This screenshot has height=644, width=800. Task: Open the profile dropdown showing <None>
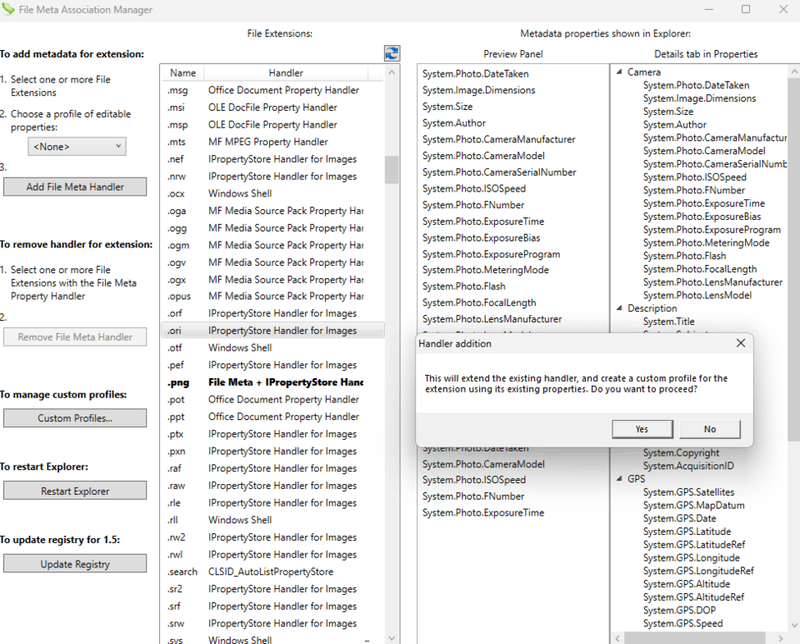[x=77, y=146]
